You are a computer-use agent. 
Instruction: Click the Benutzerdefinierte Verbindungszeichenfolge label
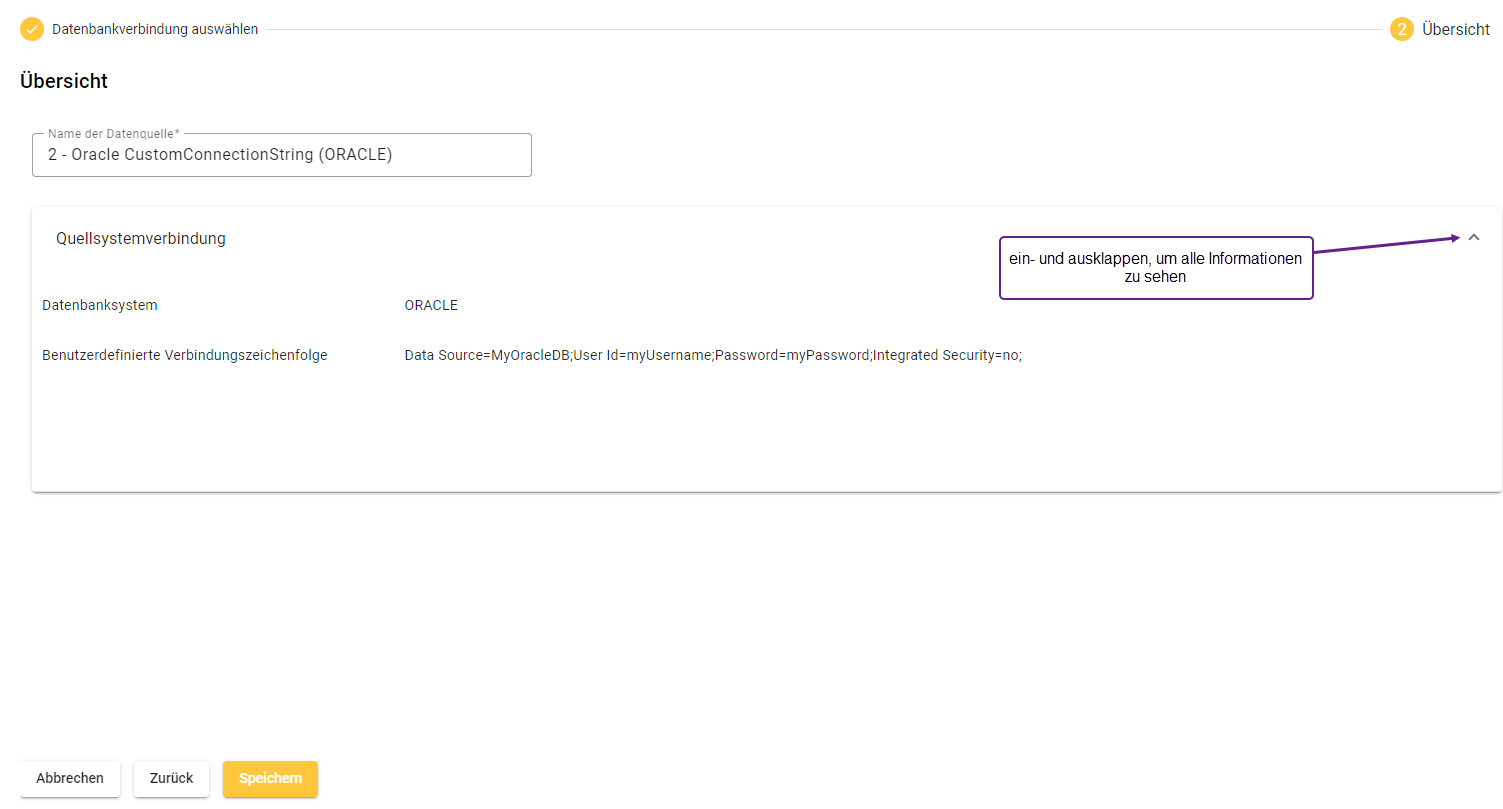[185, 355]
